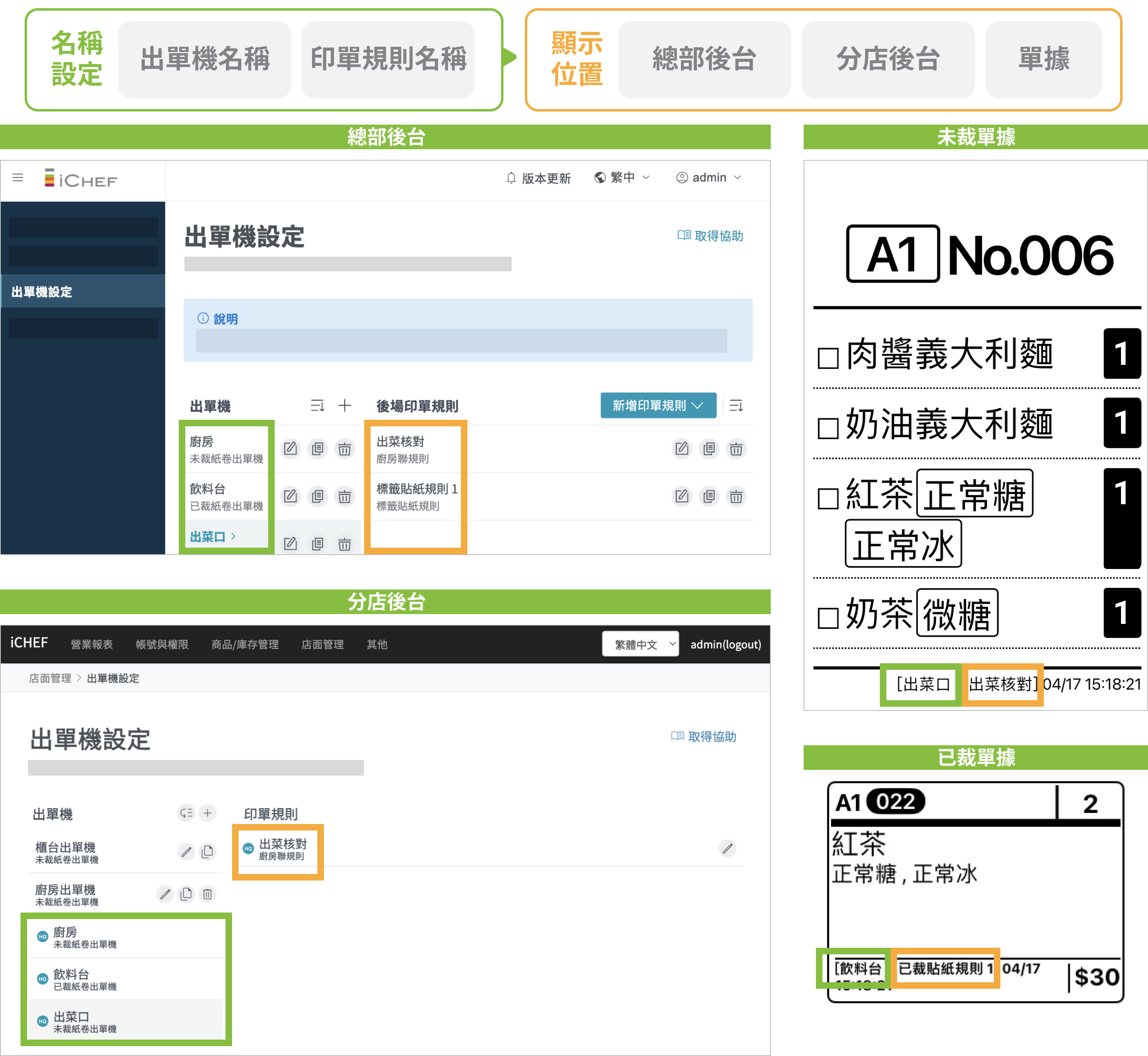Click the duplicate icon for 飲料台 printer

pyautogui.click(x=317, y=496)
